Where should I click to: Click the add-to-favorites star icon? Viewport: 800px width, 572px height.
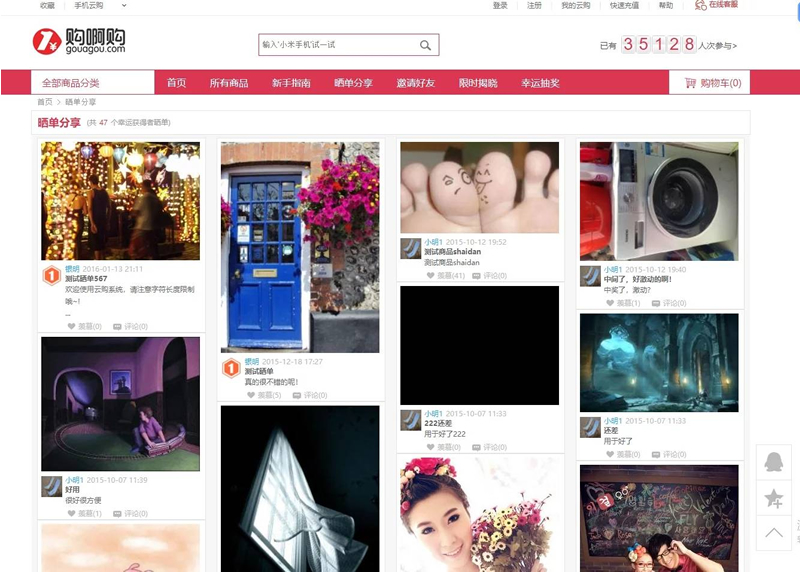[x=773, y=498]
